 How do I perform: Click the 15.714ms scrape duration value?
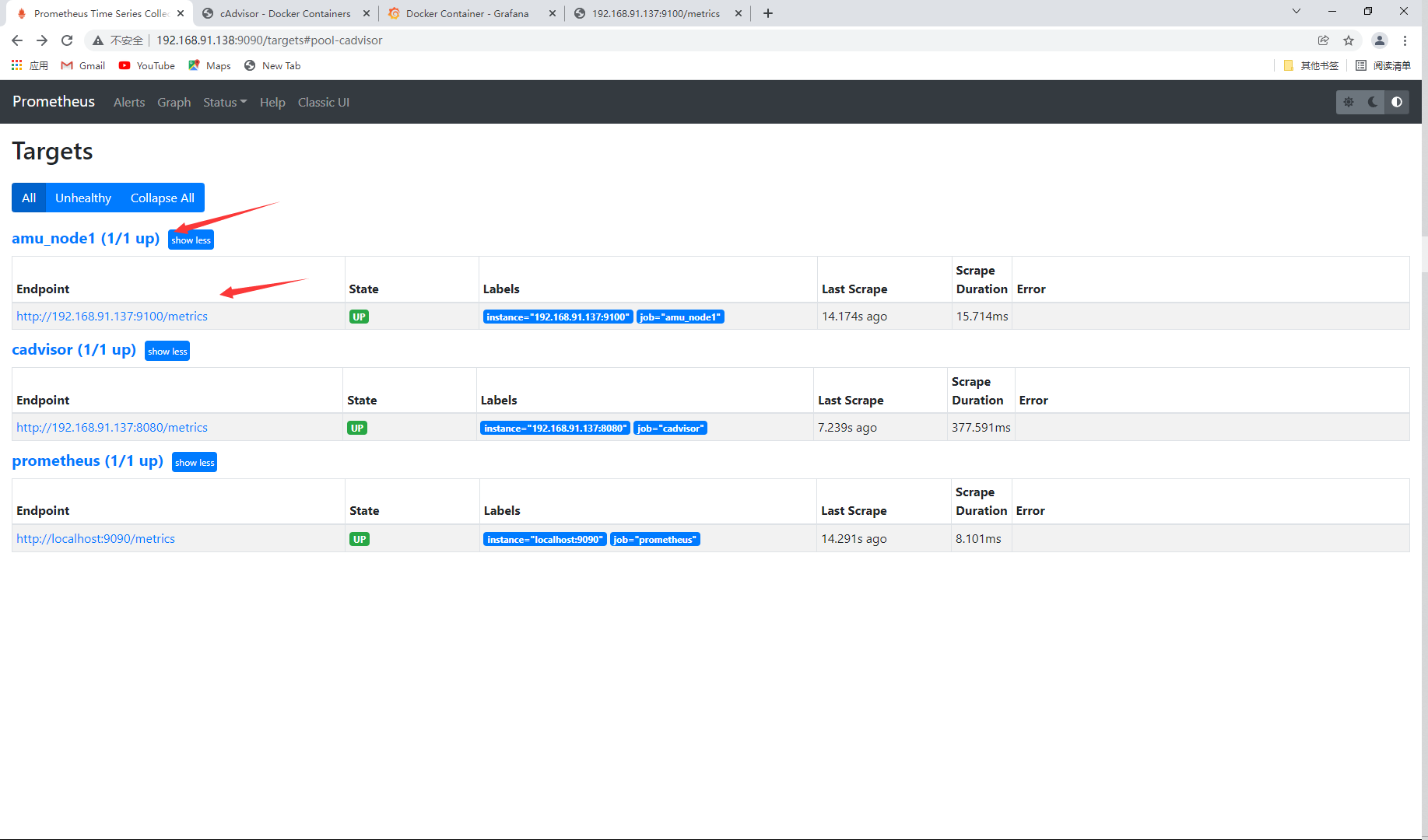tap(982, 316)
